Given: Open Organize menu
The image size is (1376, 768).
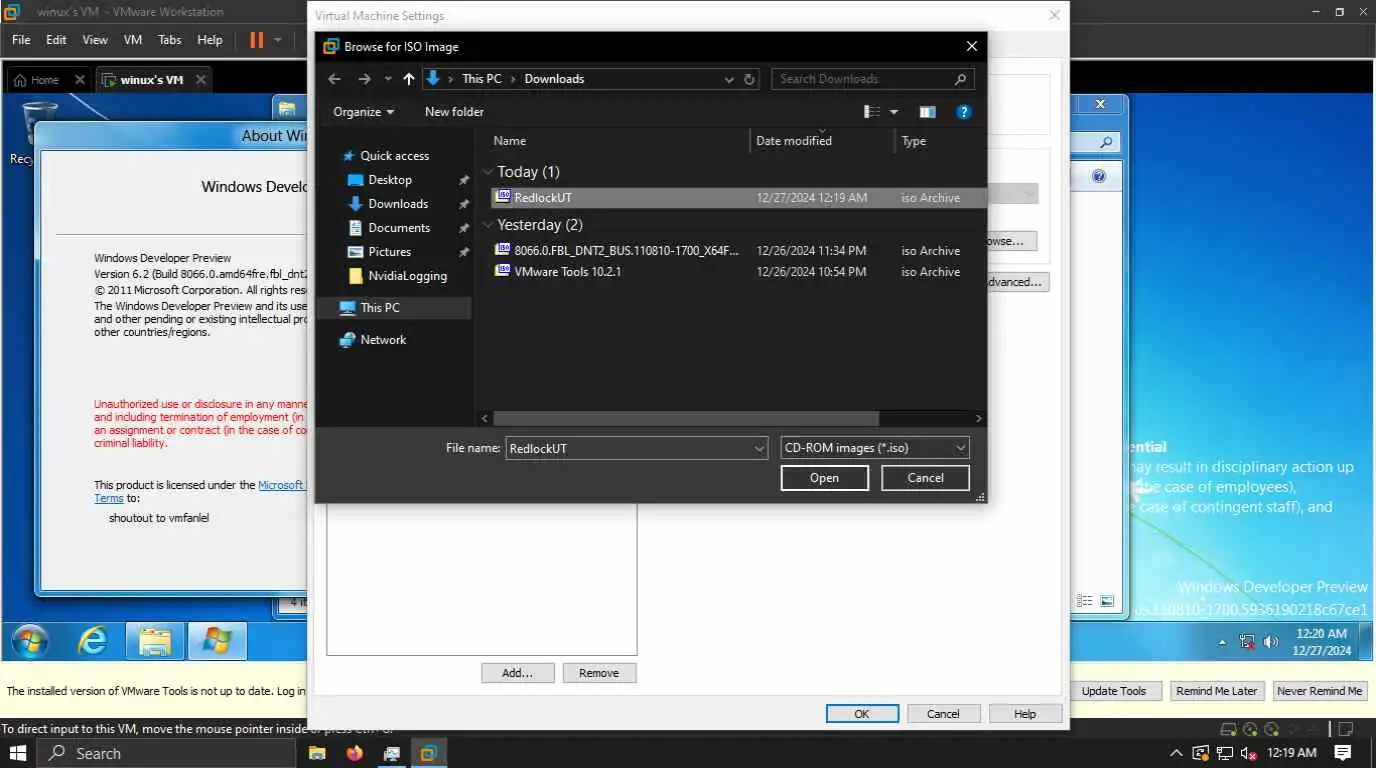Looking at the screenshot, I should coord(364,112).
